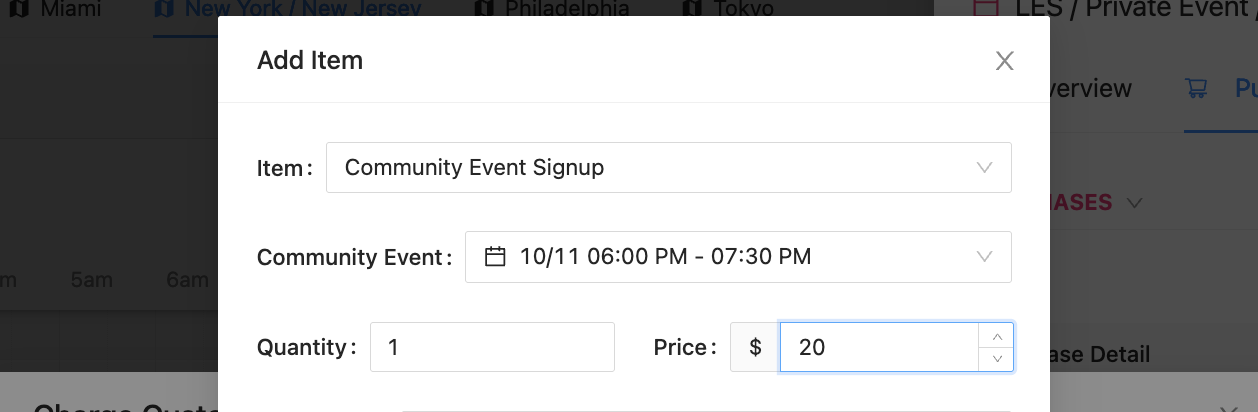Click the icon beside LES / Private Event
Image resolution: width=1258 pixels, height=412 pixels.
986,9
